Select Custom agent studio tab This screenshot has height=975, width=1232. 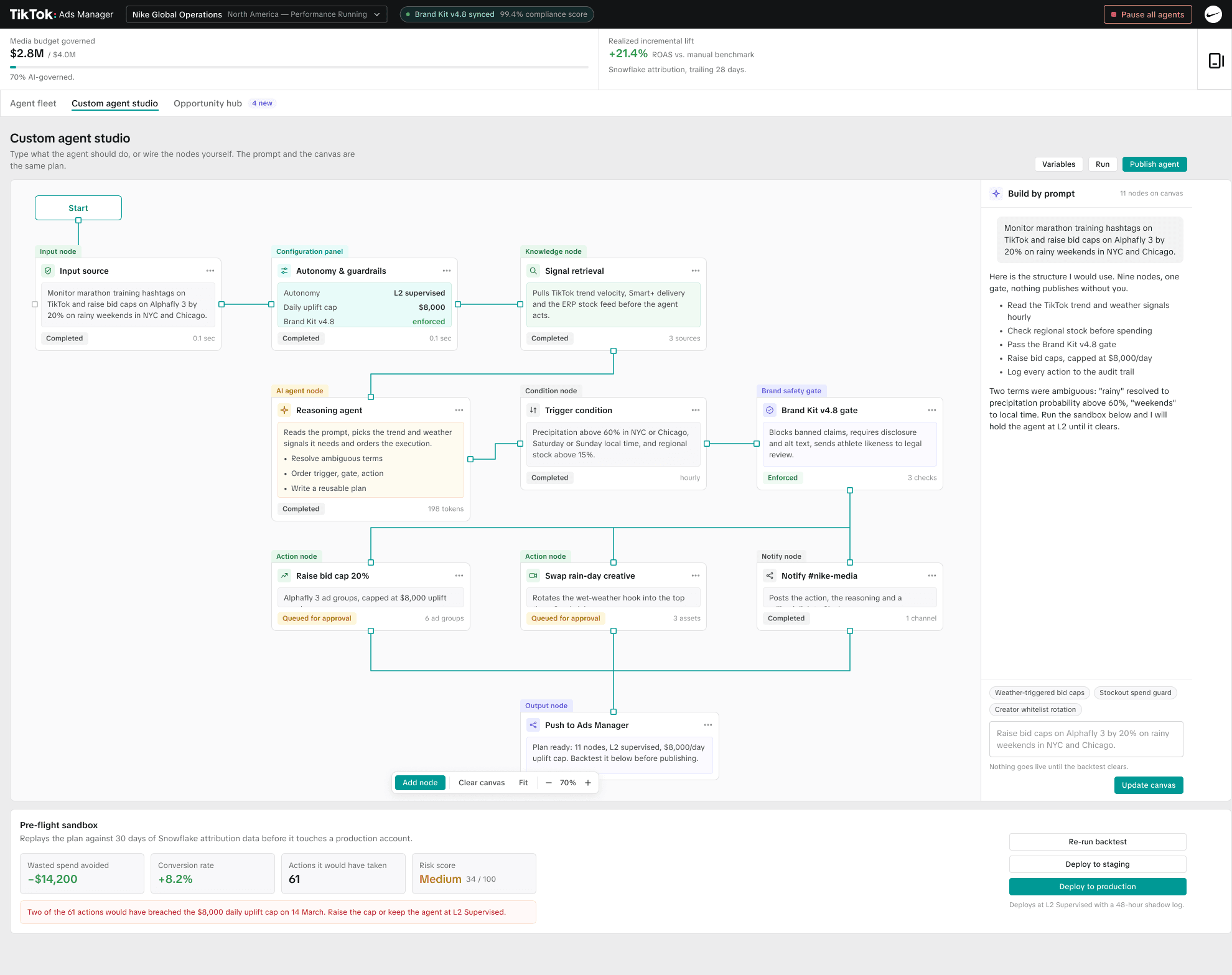coord(115,103)
